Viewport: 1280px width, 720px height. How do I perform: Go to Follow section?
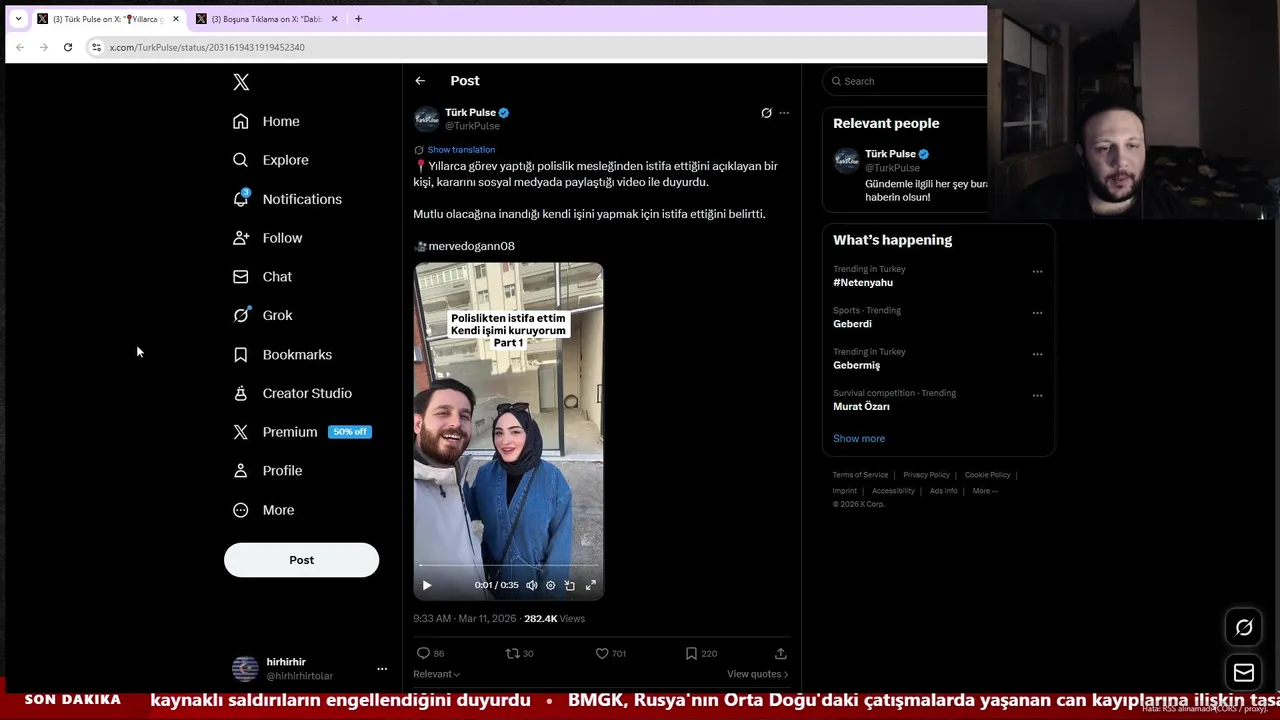[267, 238]
